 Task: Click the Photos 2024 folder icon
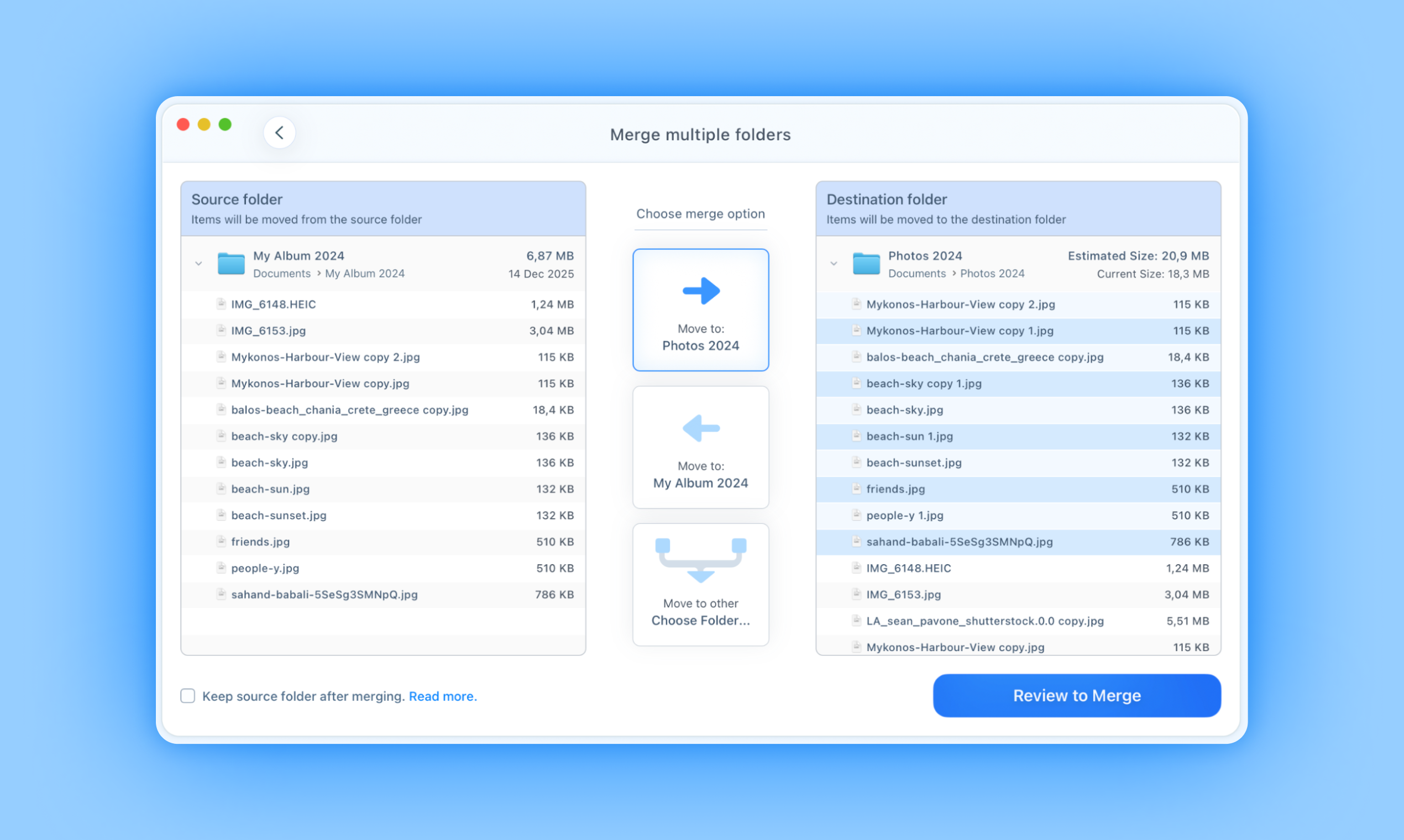point(866,263)
